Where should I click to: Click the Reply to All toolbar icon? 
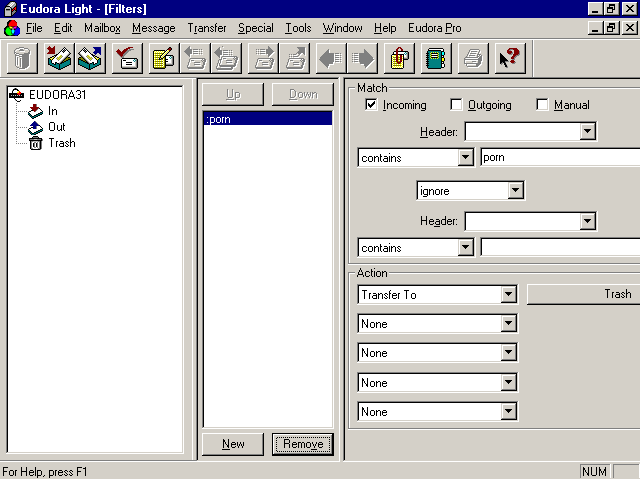click(x=226, y=58)
